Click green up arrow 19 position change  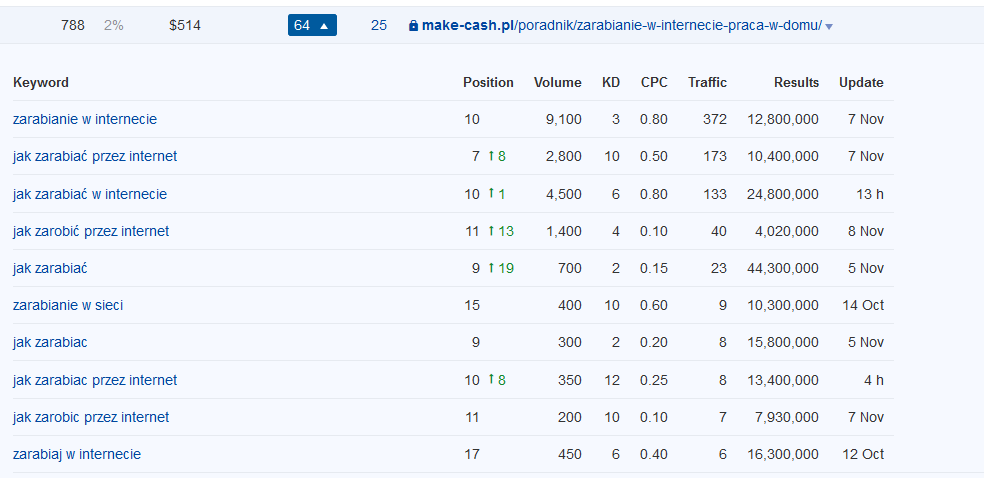tap(500, 268)
